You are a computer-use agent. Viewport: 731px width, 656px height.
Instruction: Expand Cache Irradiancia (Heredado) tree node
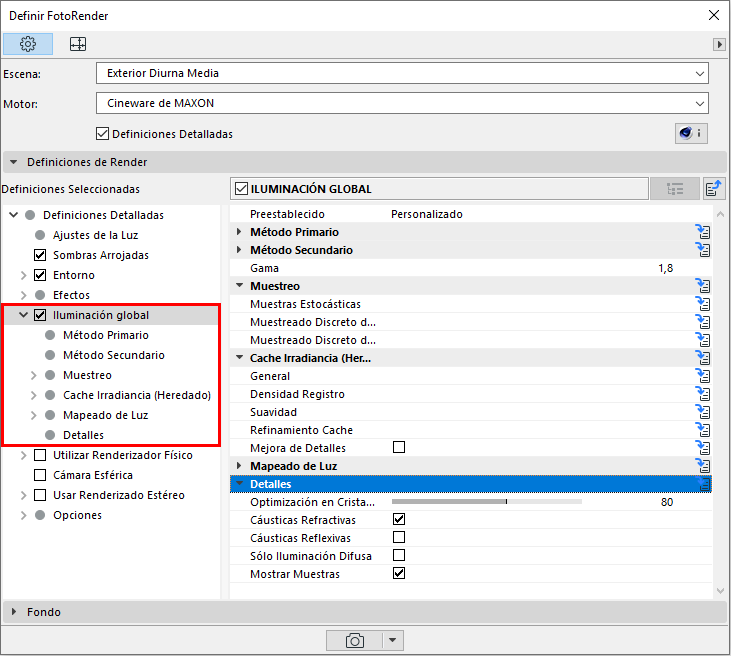[x=34, y=395]
